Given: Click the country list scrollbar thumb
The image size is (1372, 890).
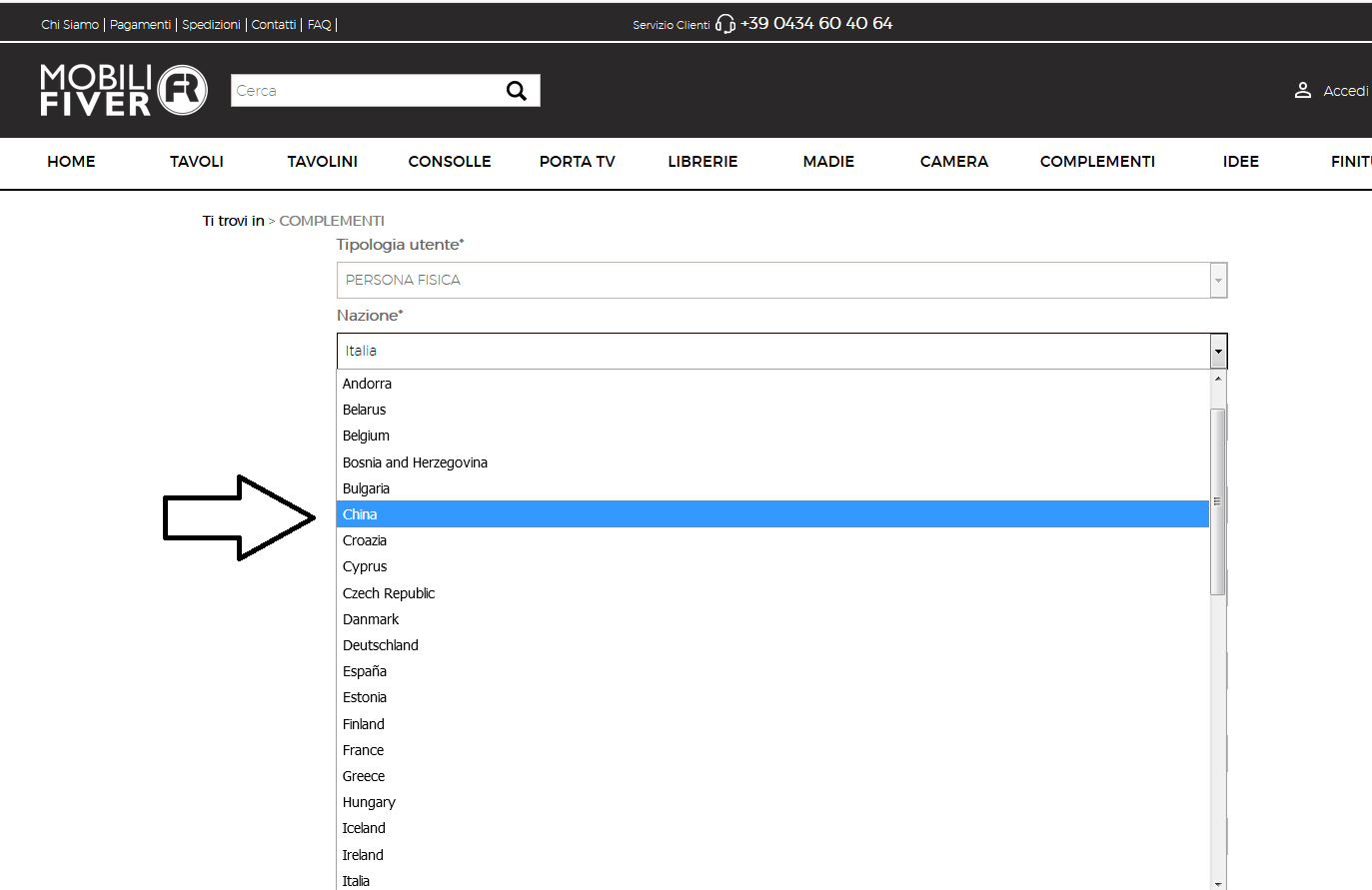Looking at the screenshot, I should coord(1217,501).
